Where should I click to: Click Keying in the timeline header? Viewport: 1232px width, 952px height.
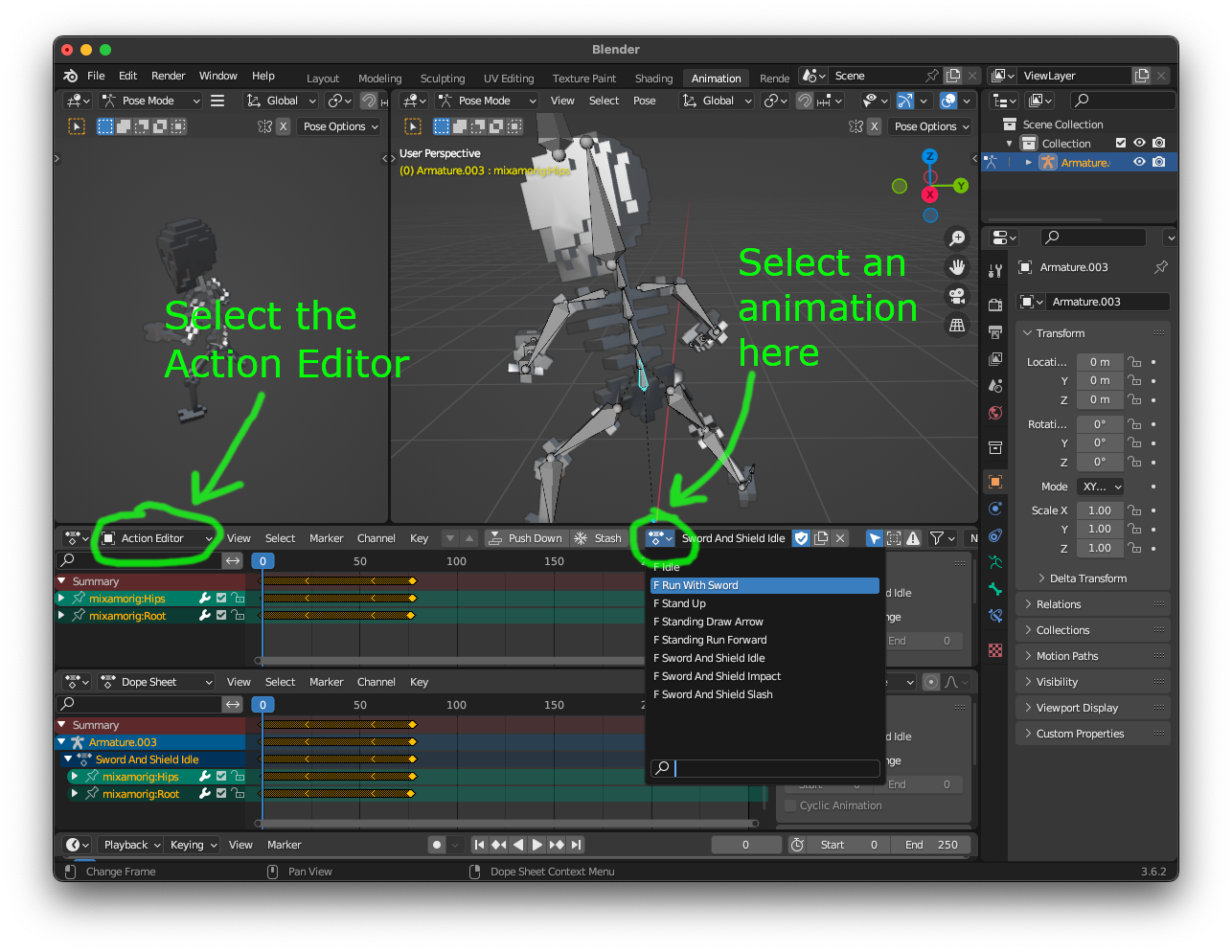[193, 845]
